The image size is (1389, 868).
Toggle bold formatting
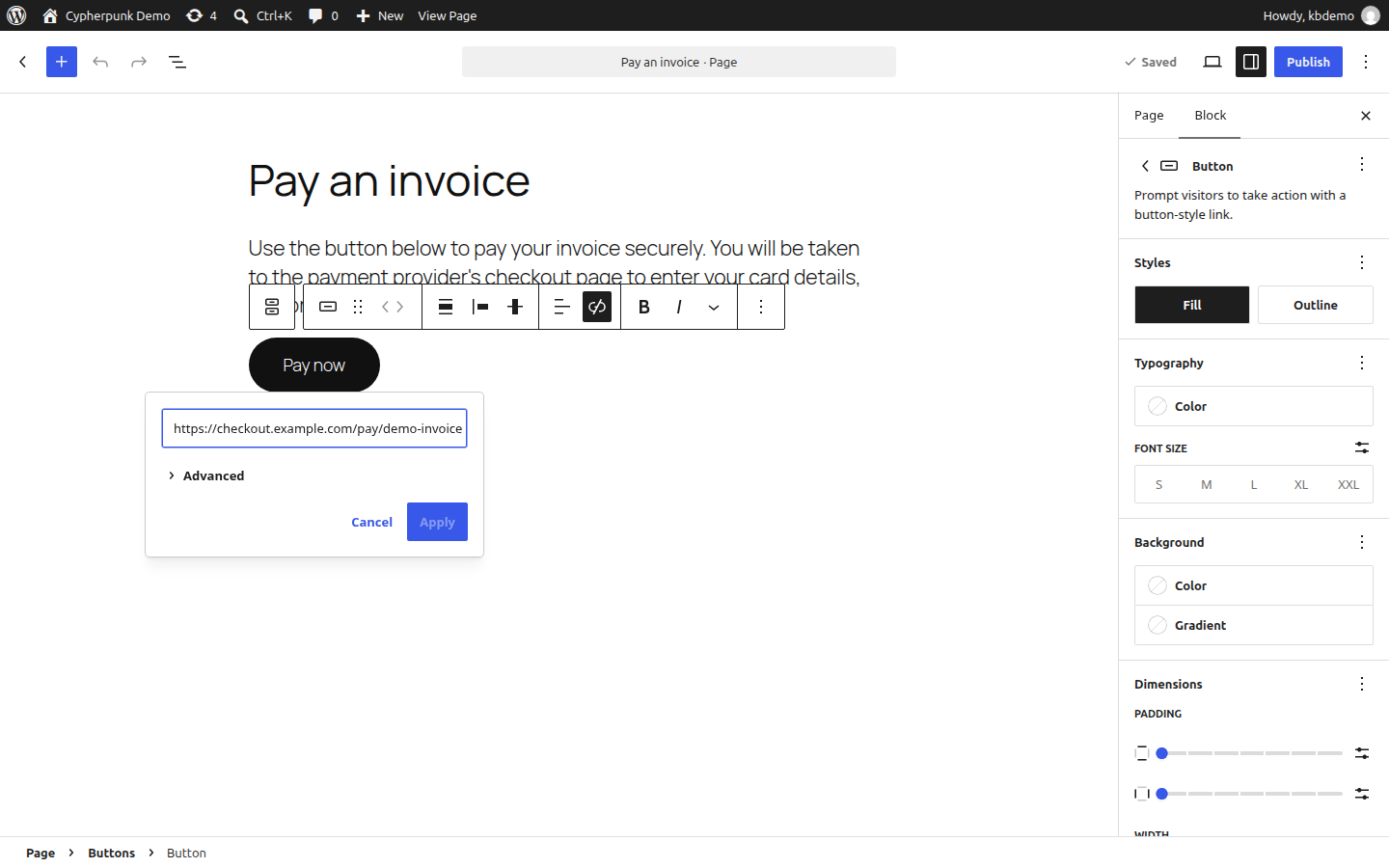click(x=644, y=307)
